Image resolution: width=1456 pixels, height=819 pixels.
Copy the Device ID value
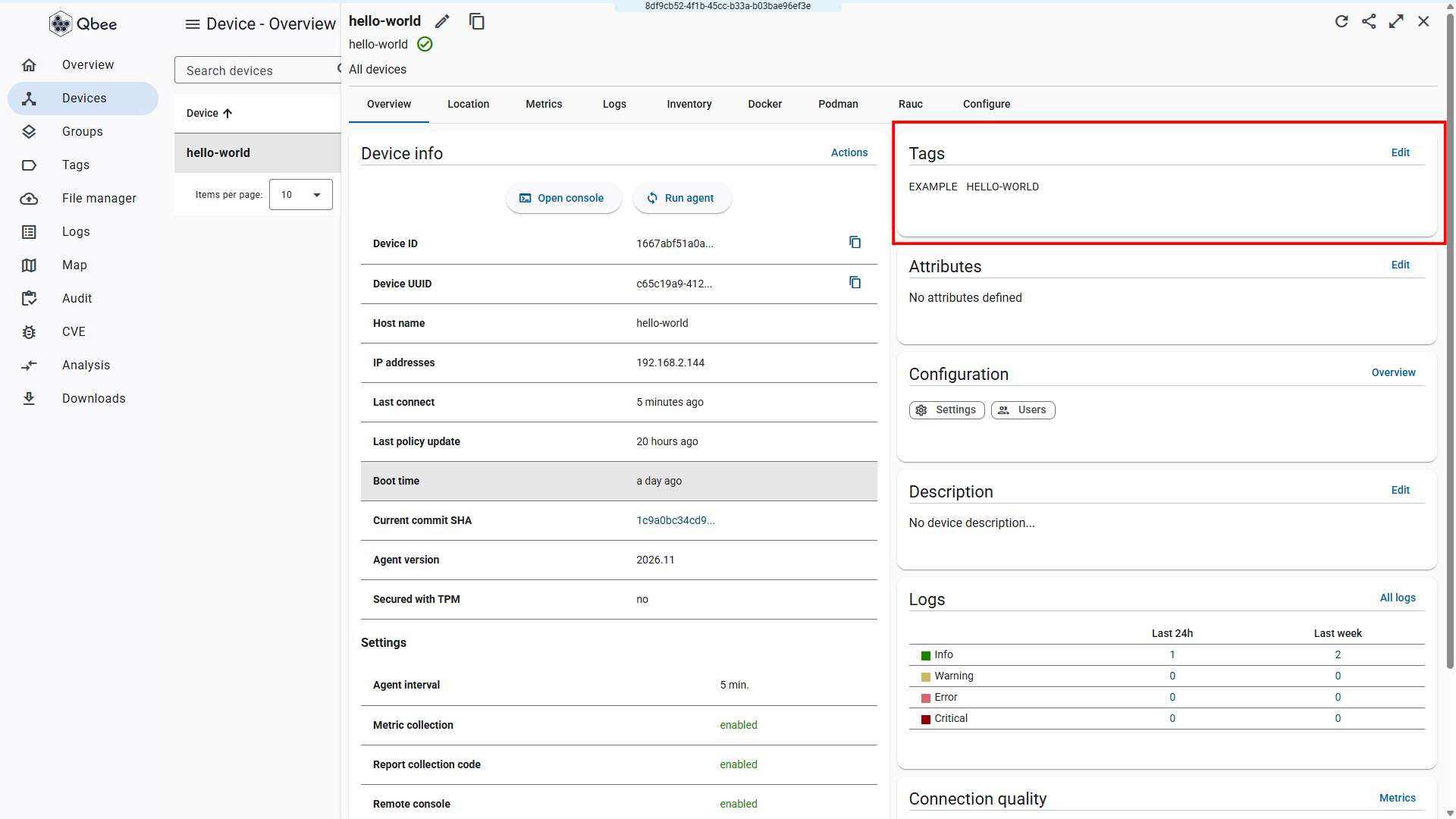pyautogui.click(x=855, y=243)
